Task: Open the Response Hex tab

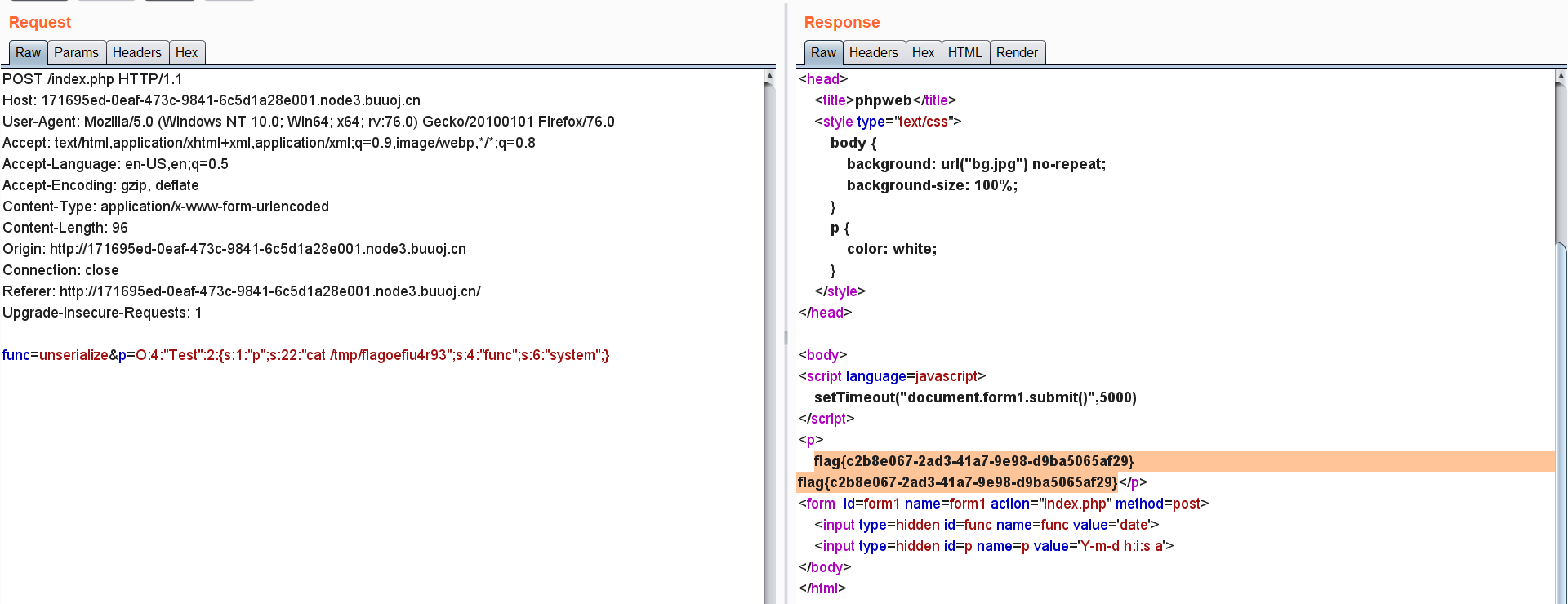Action: point(924,53)
